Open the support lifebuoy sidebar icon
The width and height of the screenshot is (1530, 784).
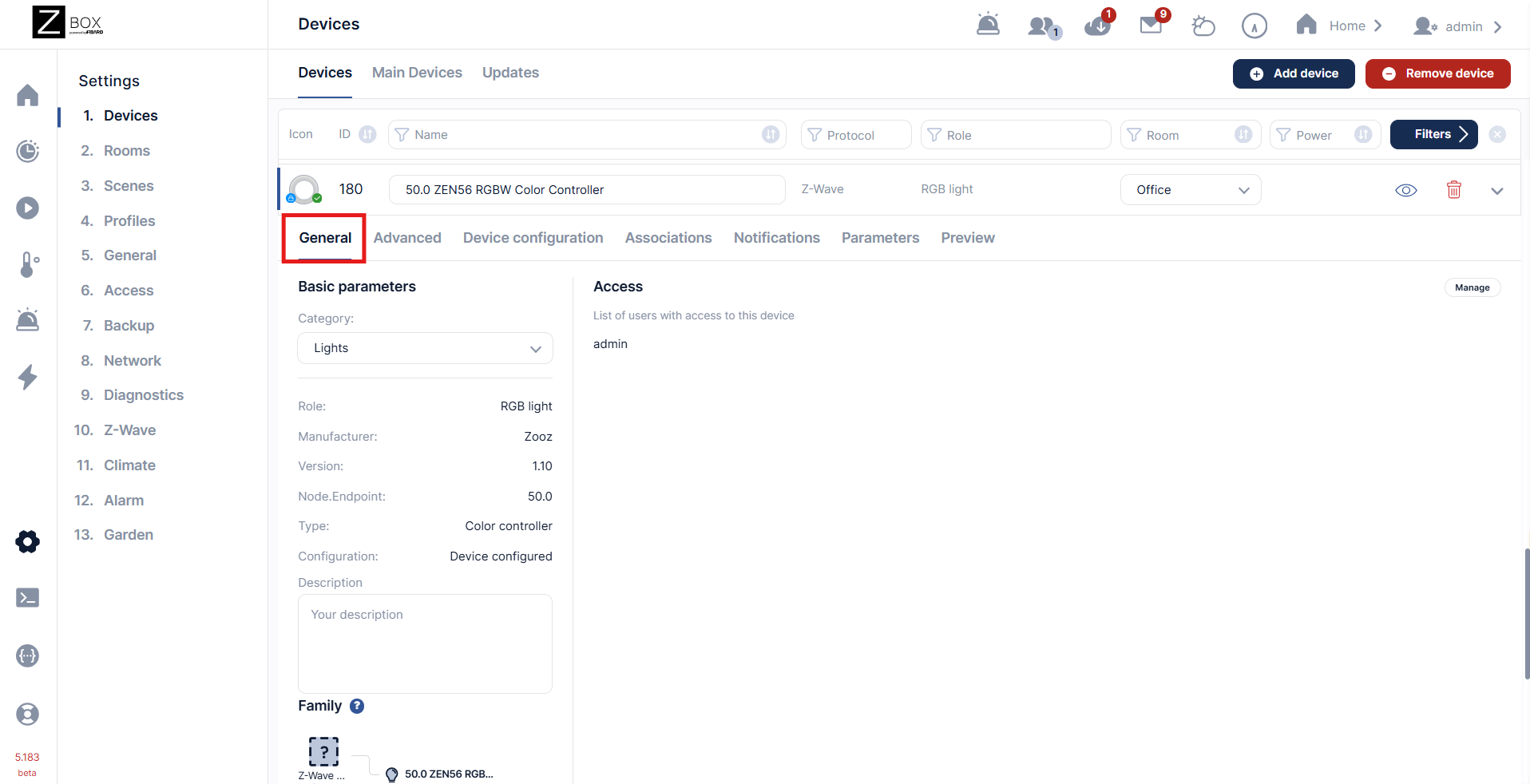28,714
